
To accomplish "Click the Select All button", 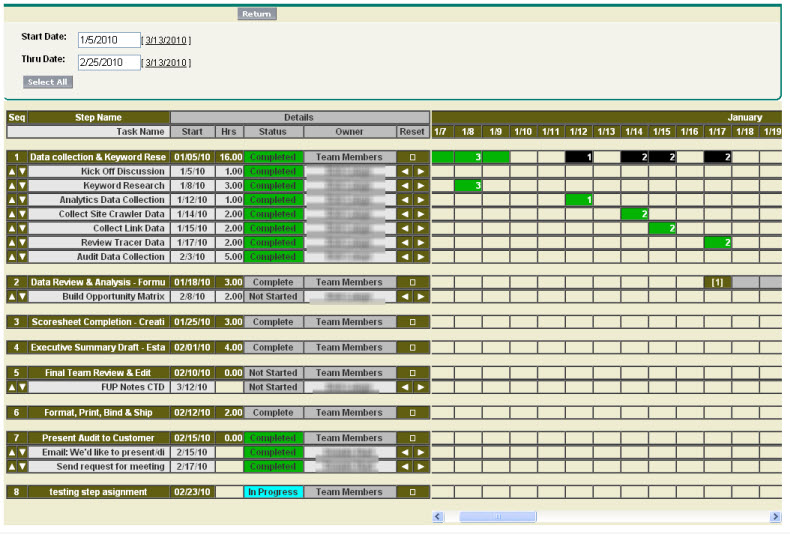I will point(48,82).
